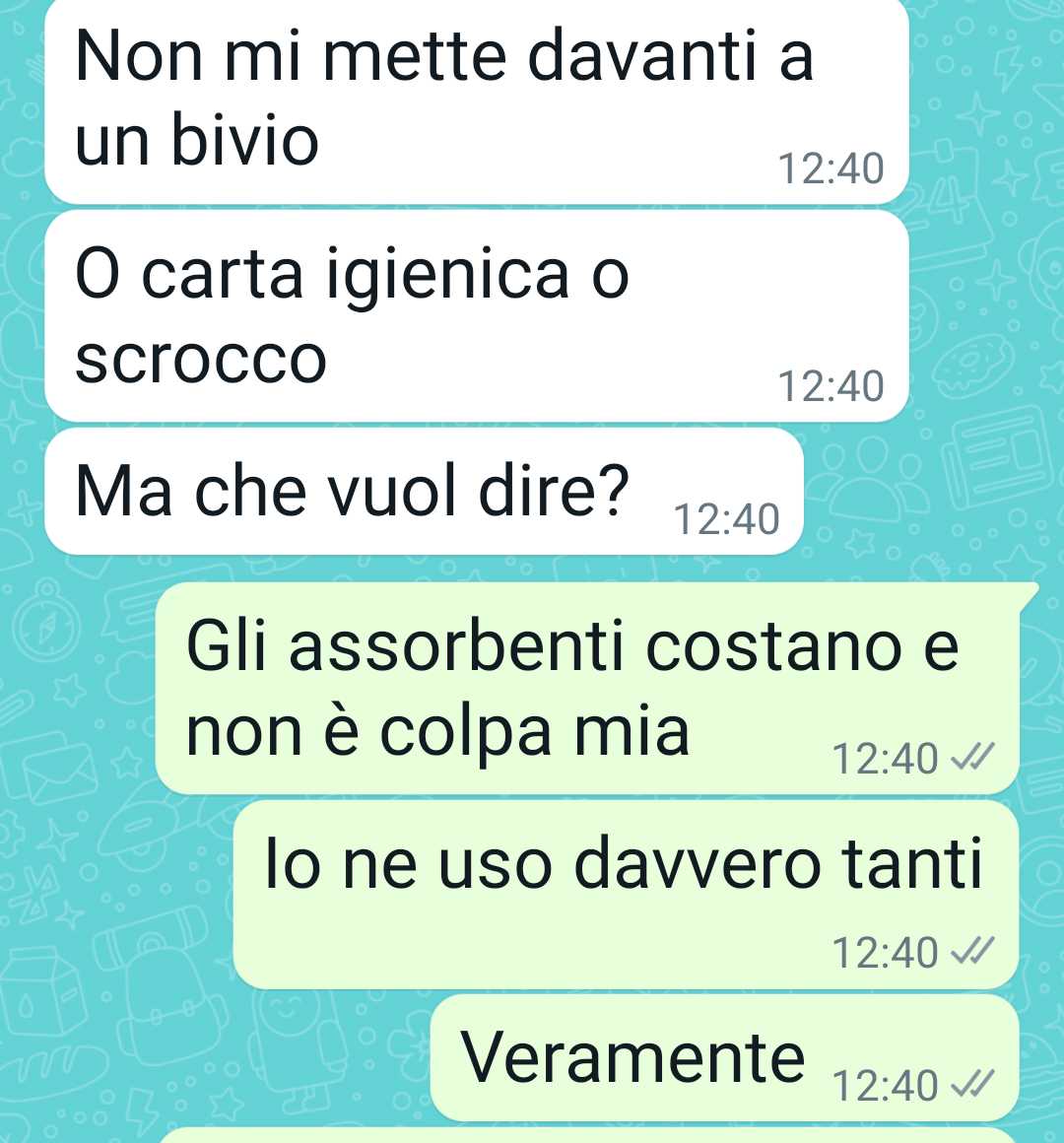Tap the word 'scrocco' in the received message

pyautogui.click(x=201, y=360)
